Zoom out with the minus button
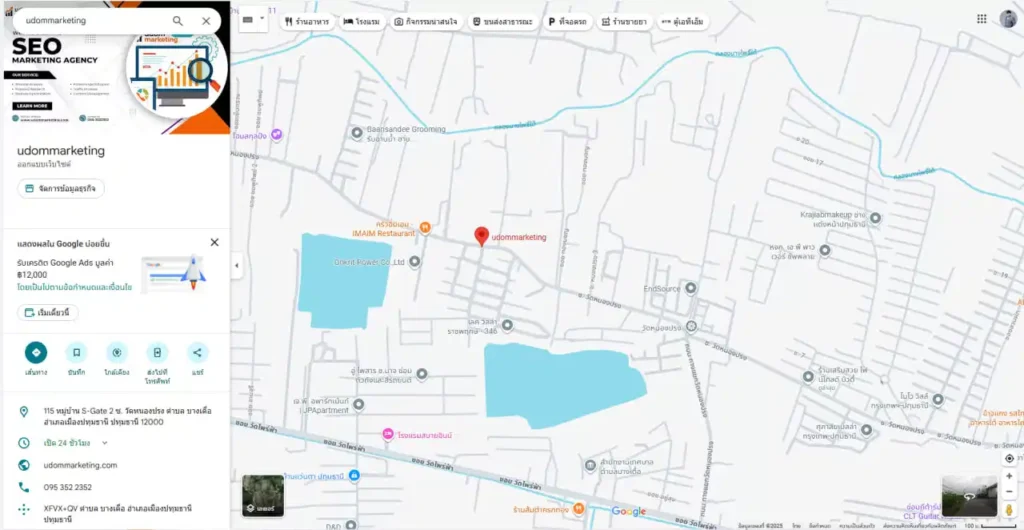 1010,491
